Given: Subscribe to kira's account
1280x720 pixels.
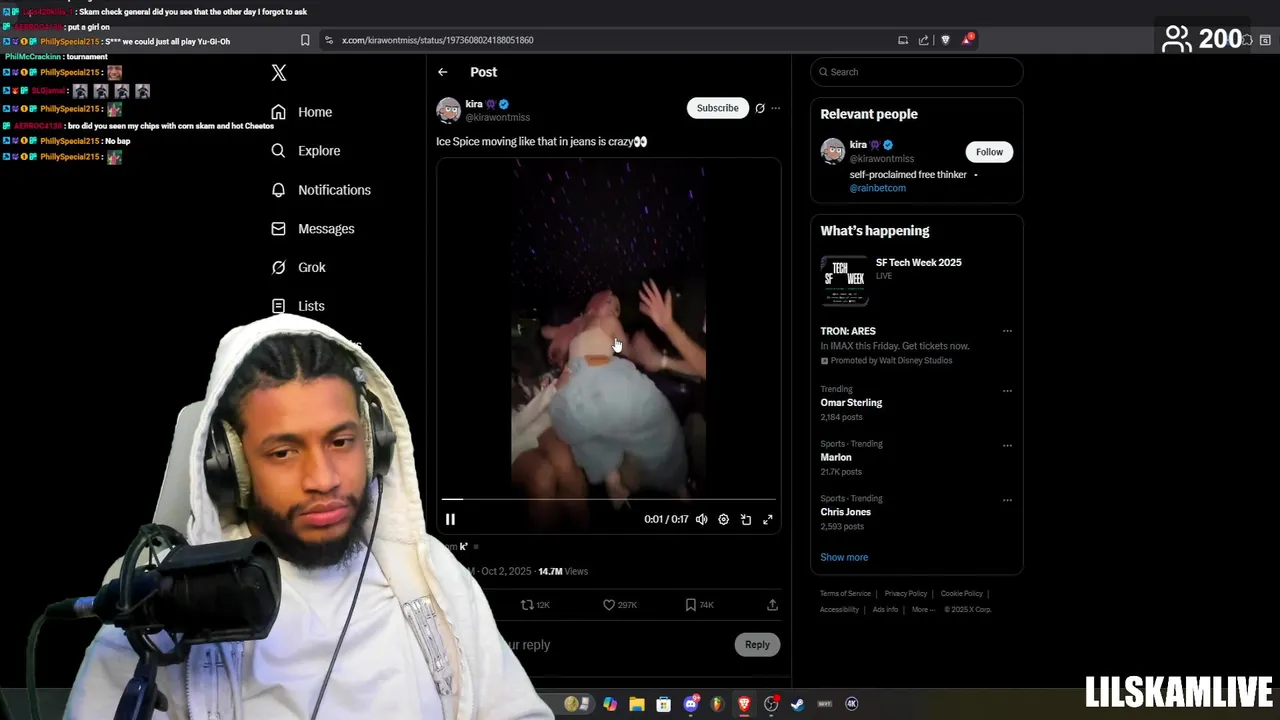Looking at the screenshot, I should click(x=717, y=108).
